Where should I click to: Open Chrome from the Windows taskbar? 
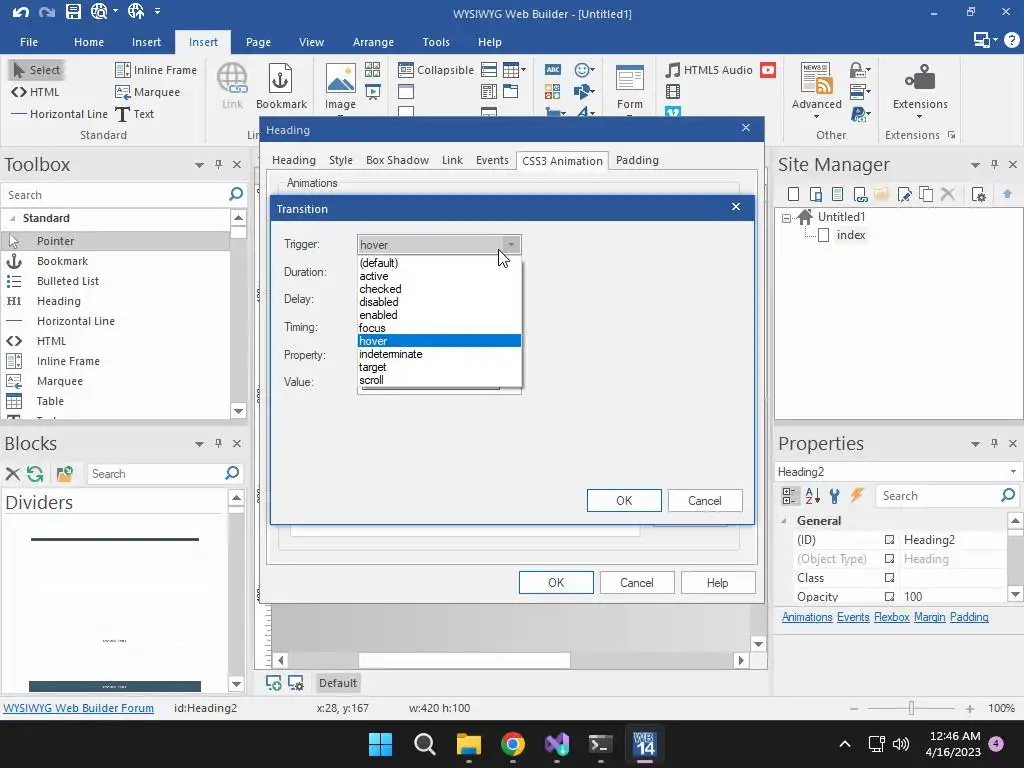coord(513,744)
